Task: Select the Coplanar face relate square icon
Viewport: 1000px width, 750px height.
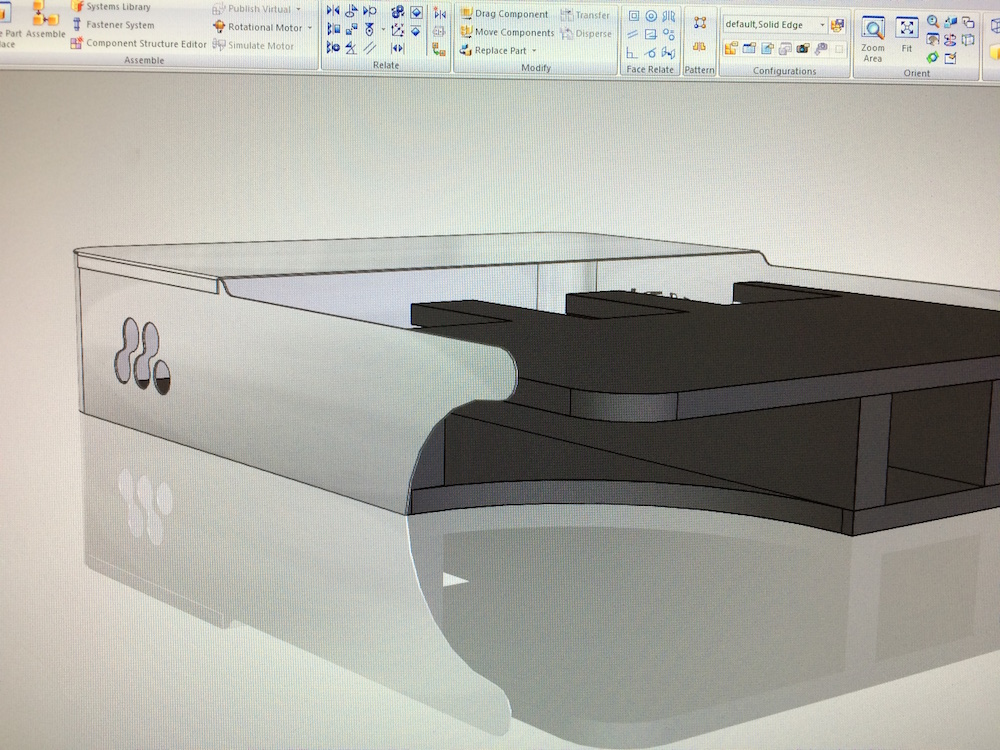Action: coord(634,16)
